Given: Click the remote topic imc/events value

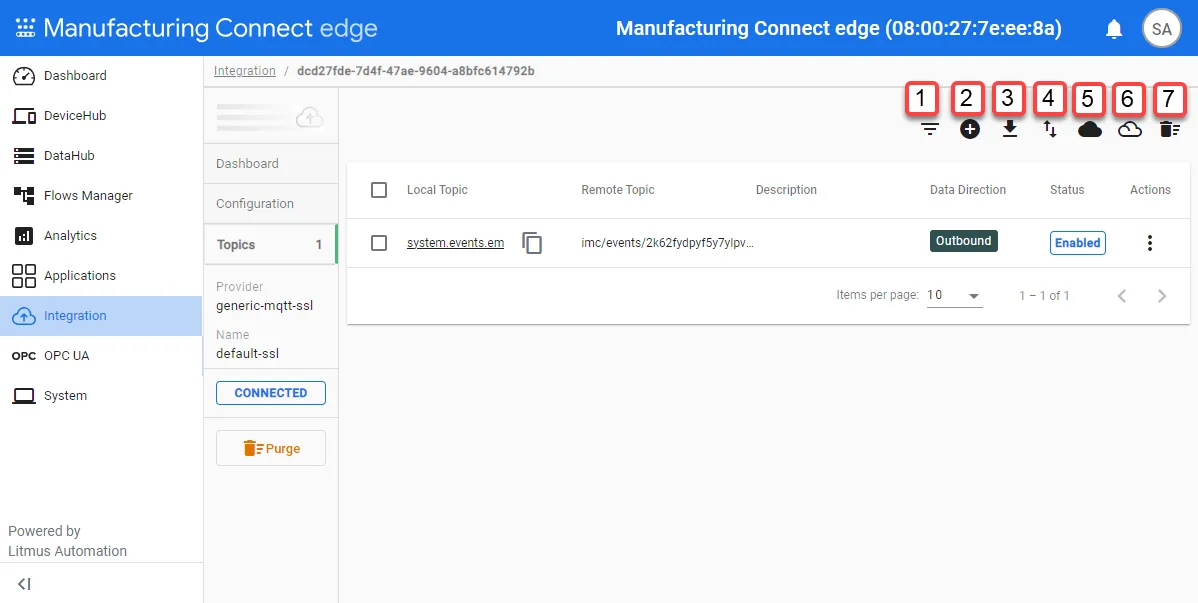Looking at the screenshot, I should [x=667, y=243].
